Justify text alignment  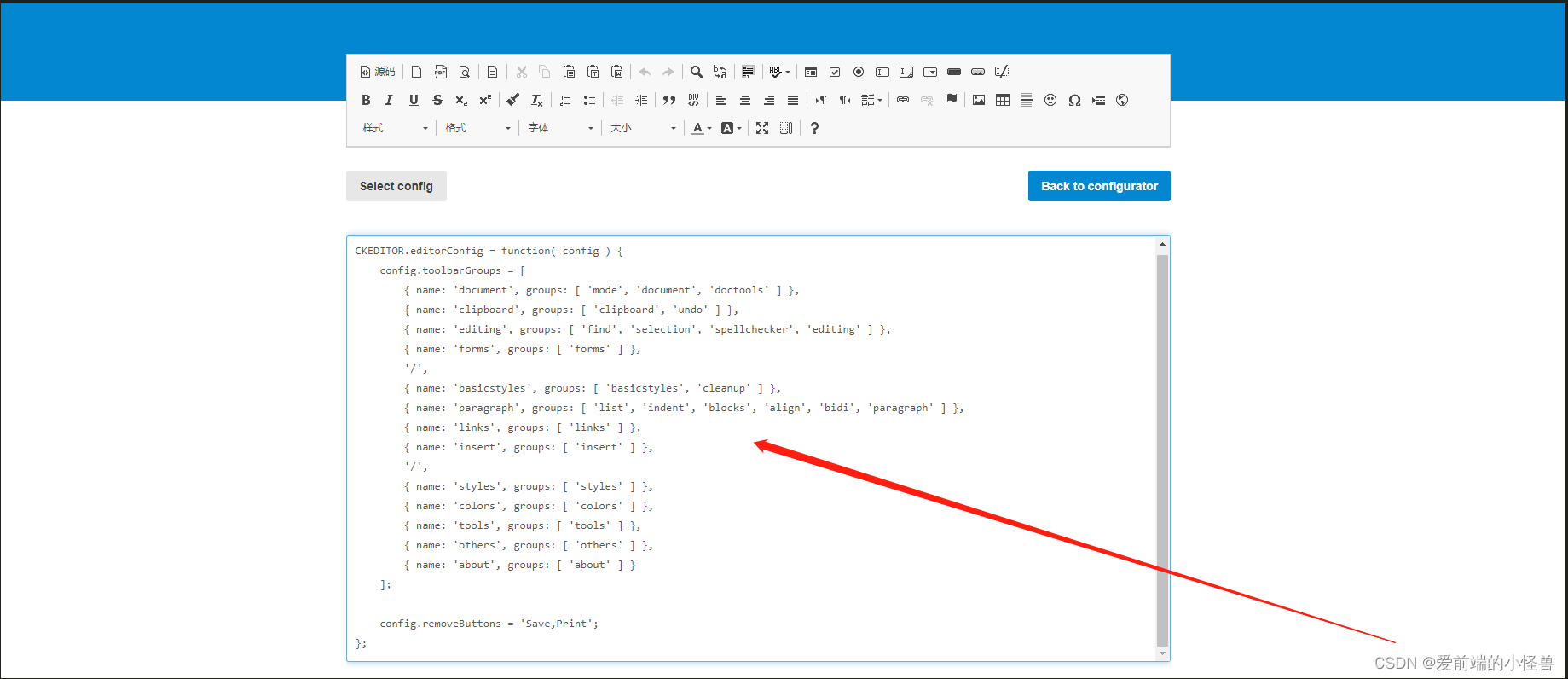793,100
